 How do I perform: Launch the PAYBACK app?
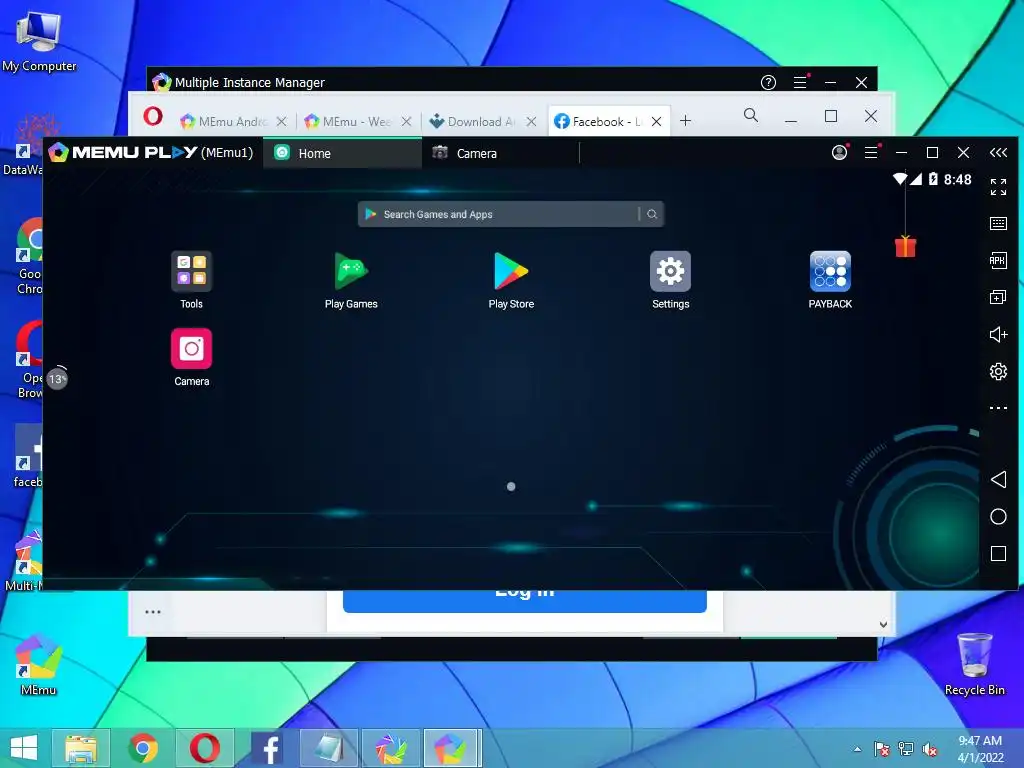point(830,271)
